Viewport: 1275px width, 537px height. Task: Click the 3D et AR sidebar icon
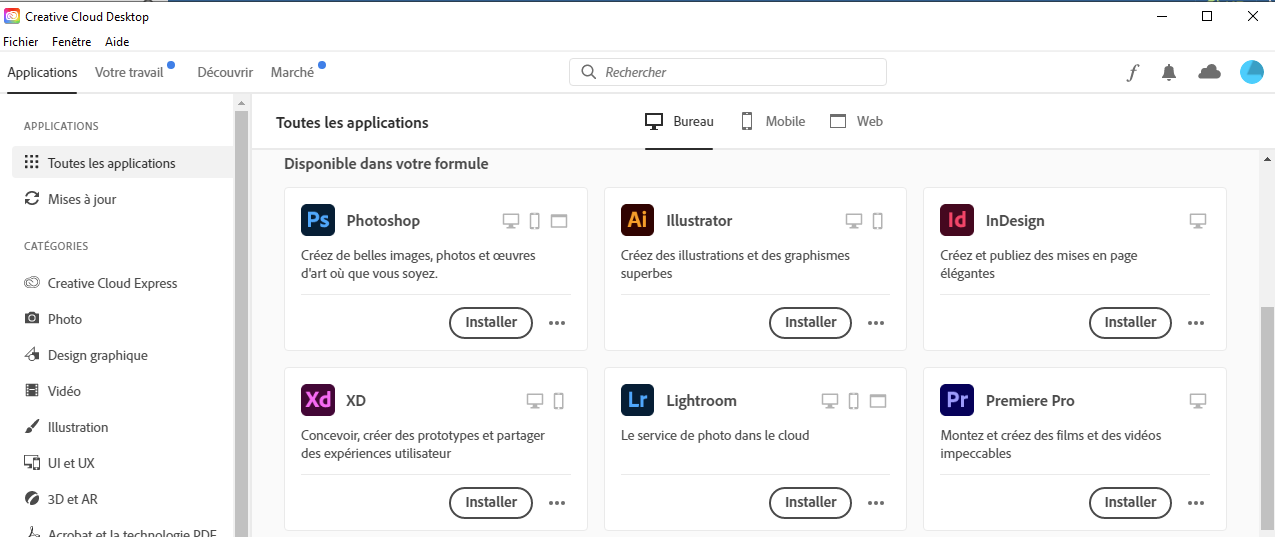click(32, 499)
